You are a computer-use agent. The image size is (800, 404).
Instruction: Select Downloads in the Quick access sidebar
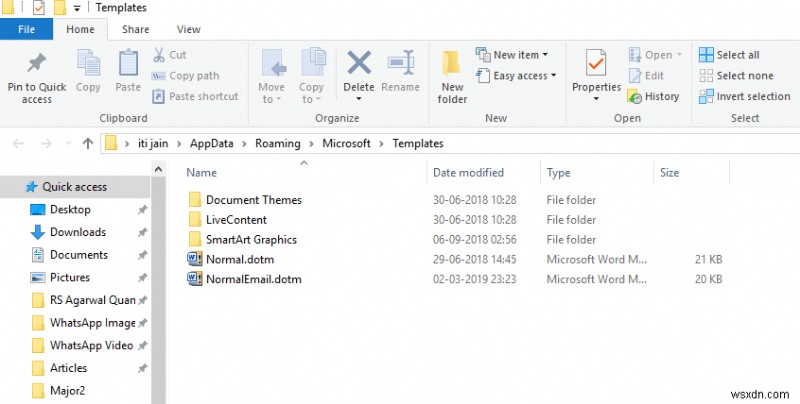click(x=78, y=232)
